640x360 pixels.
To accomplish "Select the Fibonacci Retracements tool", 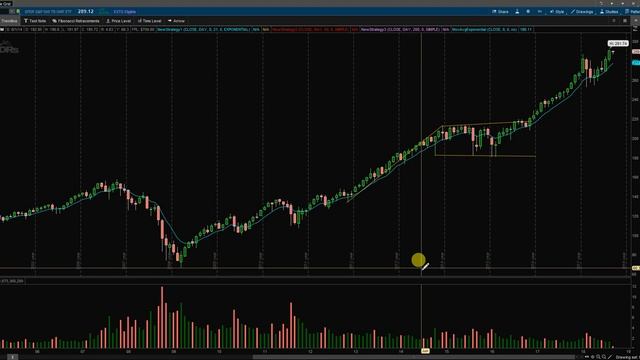I will [76, 21].
